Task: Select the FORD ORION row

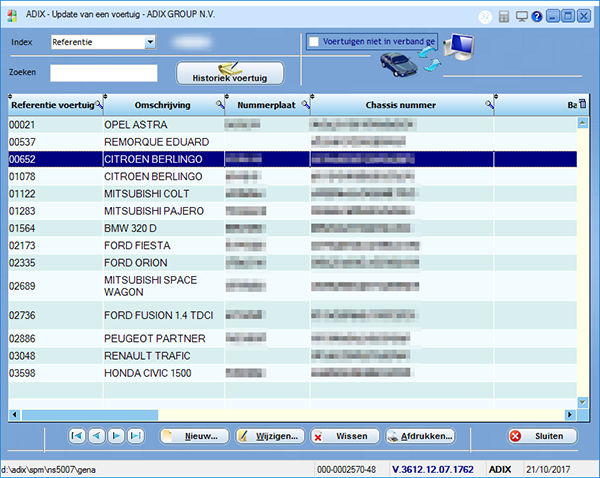Action: [x=292, y=263]
